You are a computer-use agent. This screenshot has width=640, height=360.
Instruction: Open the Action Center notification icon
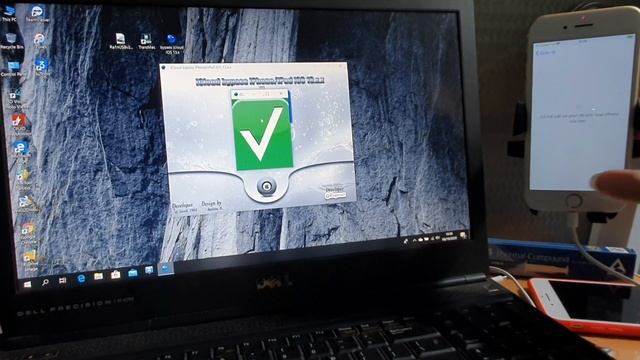tap(463, 235)
